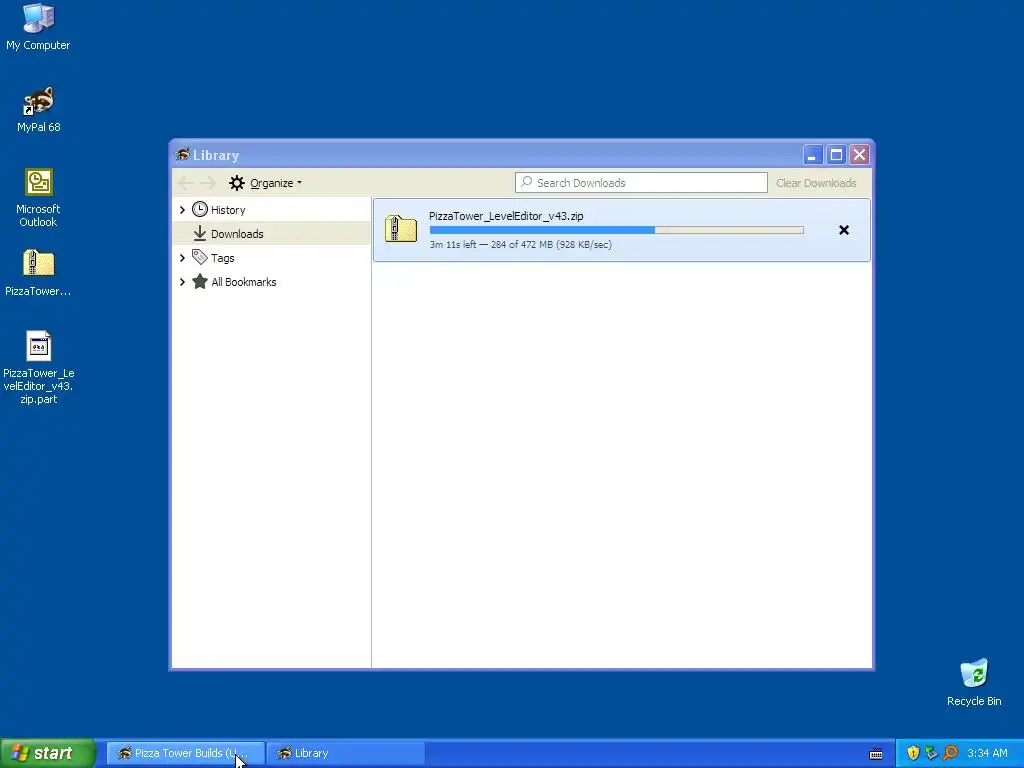1024x768 pixels.
Task: Select the All Bookmarks label in sidebar
Action: pos(244,282)
